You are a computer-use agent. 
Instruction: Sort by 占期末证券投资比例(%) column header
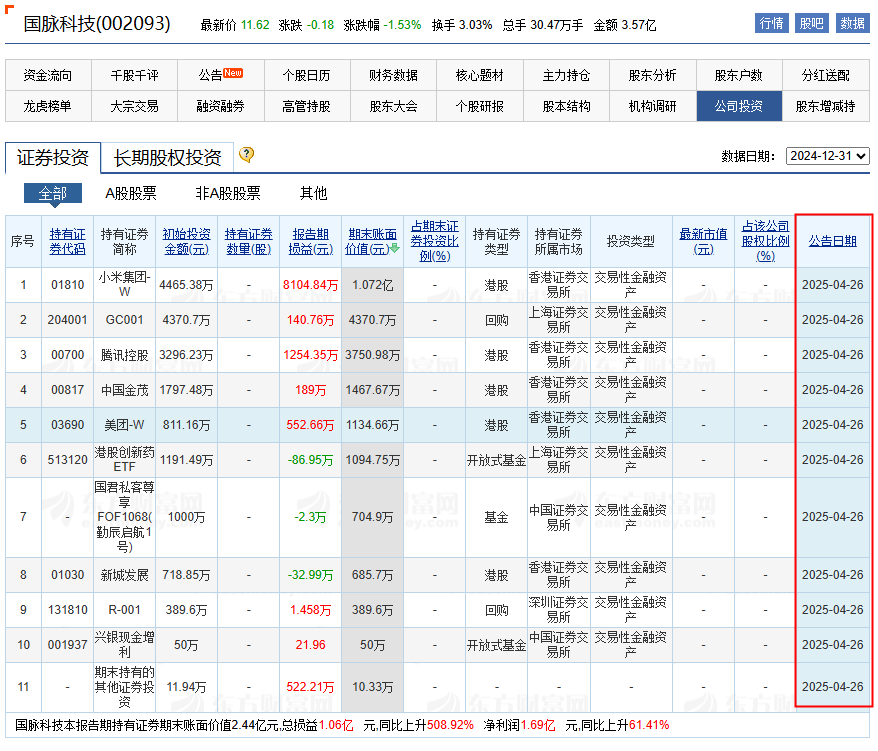click(435, 241)
